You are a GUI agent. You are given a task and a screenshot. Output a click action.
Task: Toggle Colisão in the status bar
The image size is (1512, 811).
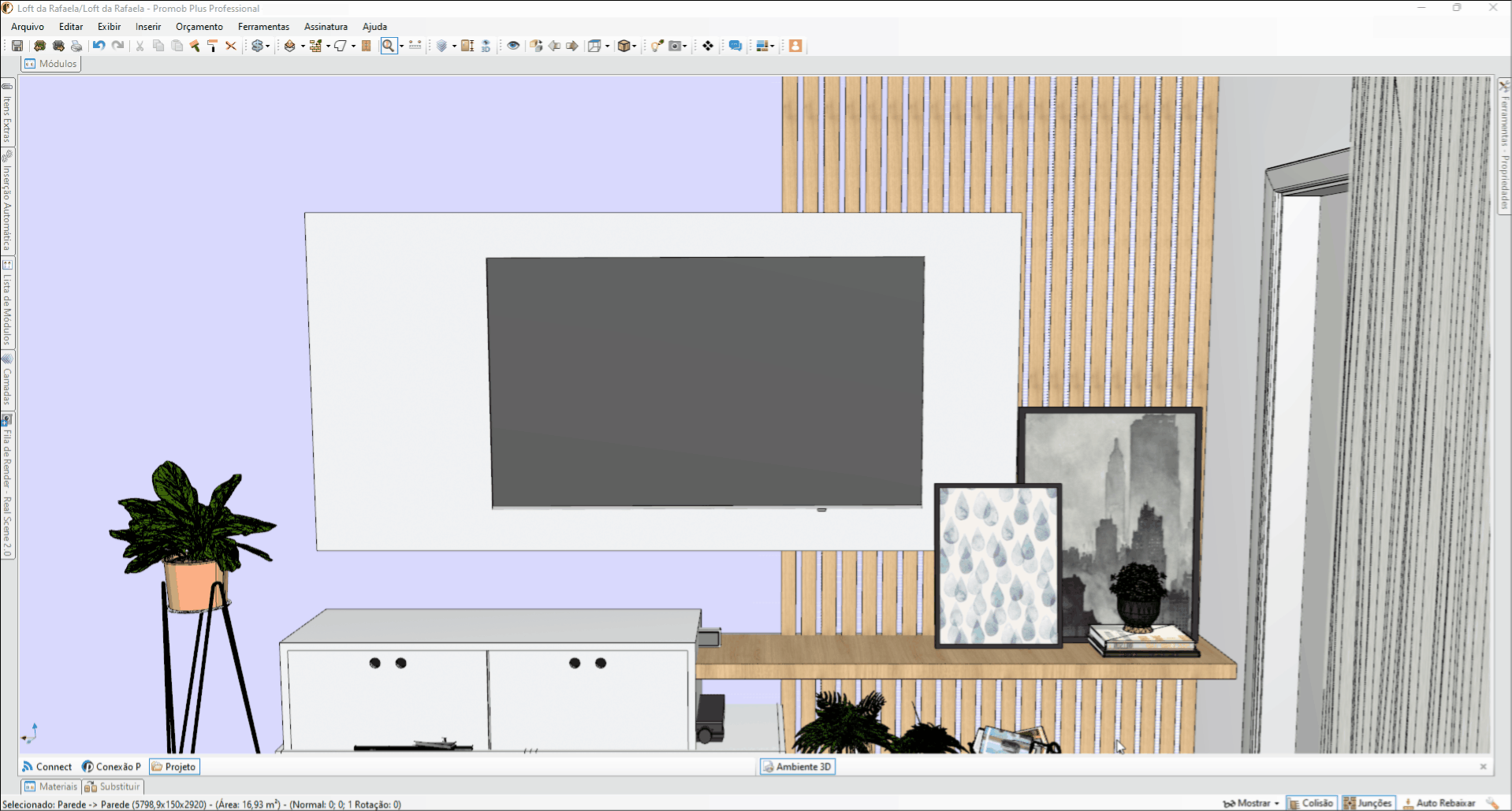click(1310, 803)
